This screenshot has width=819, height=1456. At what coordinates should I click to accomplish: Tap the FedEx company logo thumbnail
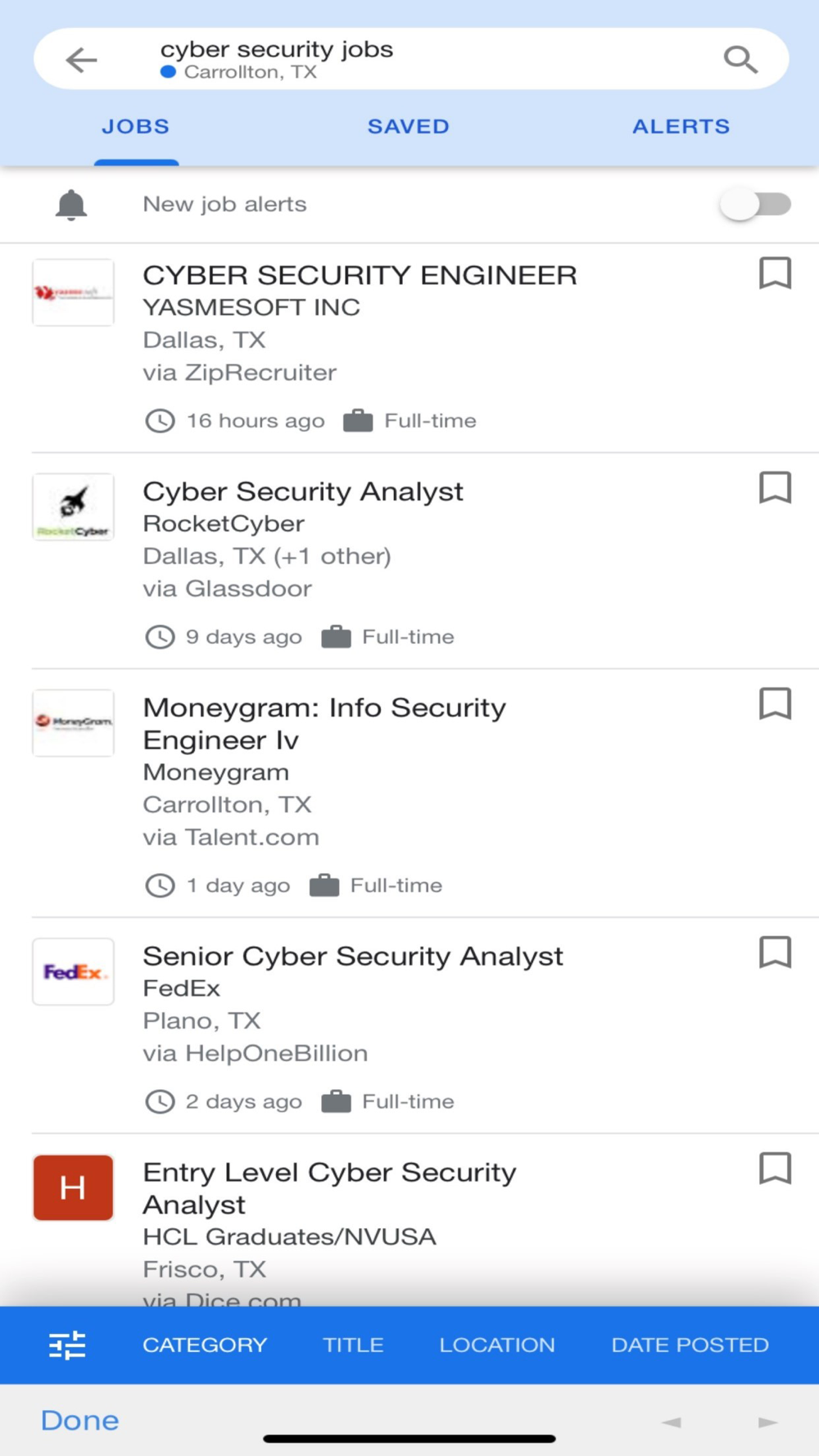[x=73, y=972]
